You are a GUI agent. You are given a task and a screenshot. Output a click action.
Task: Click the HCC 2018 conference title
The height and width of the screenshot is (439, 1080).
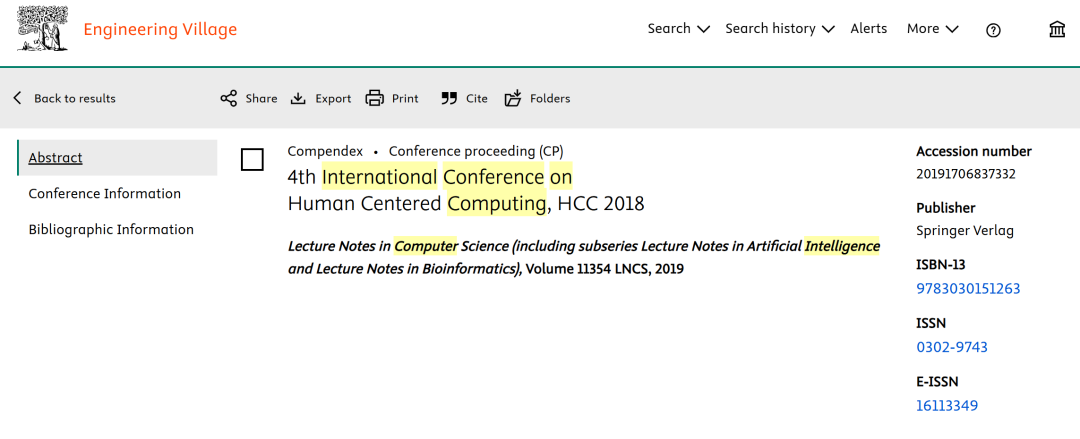point(466,190)
